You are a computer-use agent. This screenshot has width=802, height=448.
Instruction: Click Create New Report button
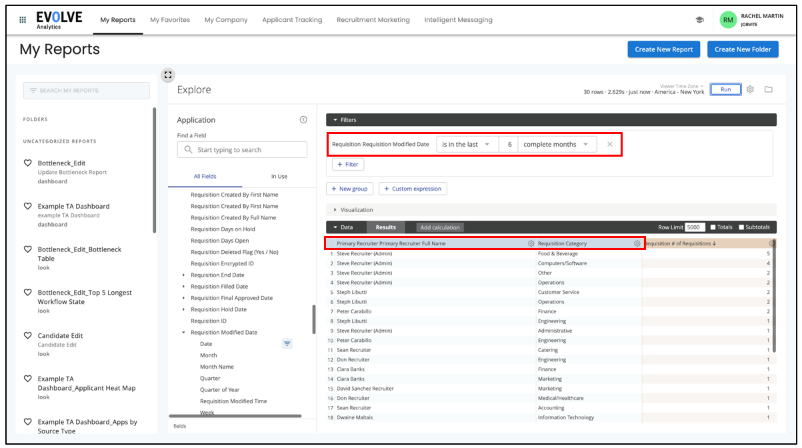663,50
